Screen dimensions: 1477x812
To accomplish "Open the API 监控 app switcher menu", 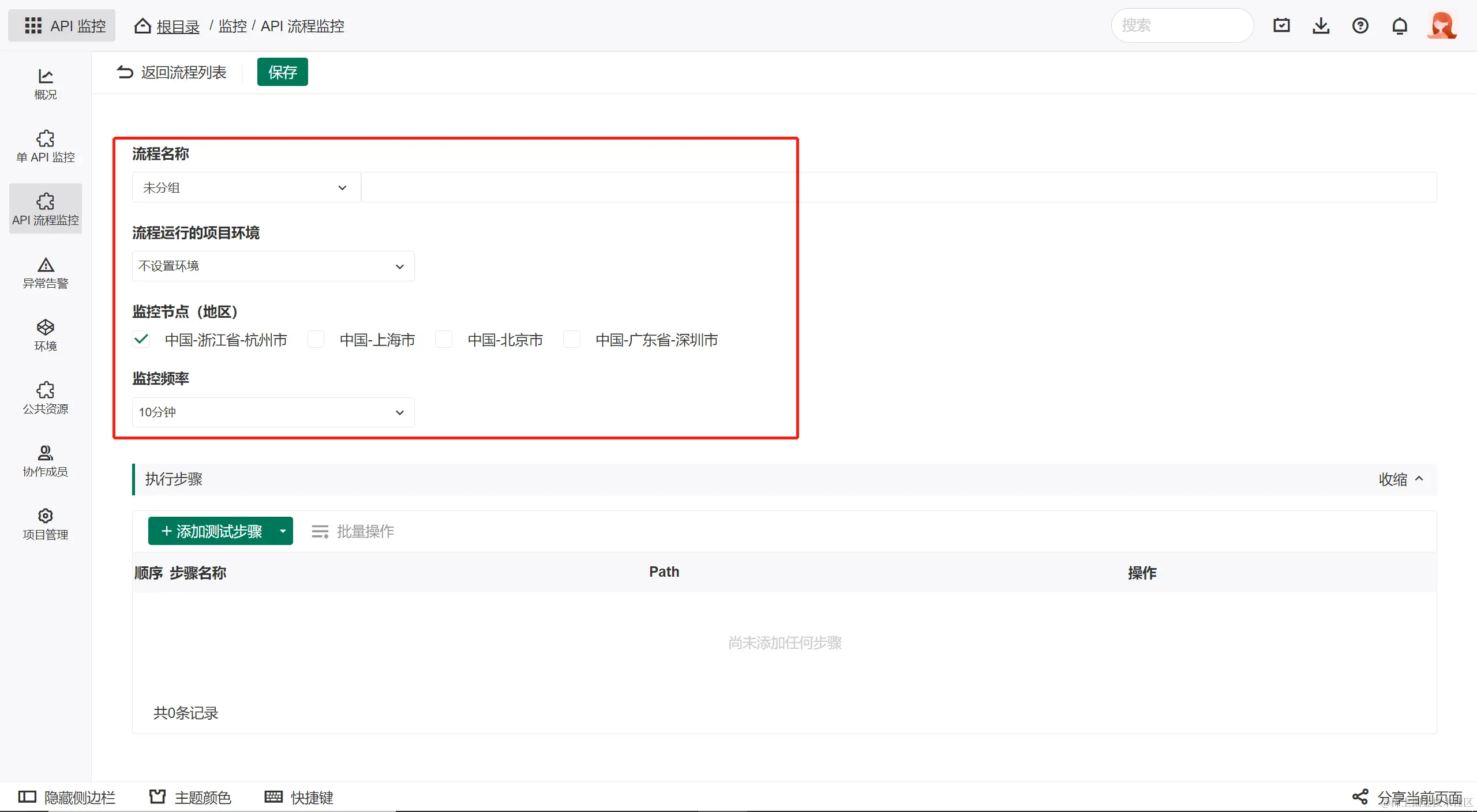I will coord(62,26).
